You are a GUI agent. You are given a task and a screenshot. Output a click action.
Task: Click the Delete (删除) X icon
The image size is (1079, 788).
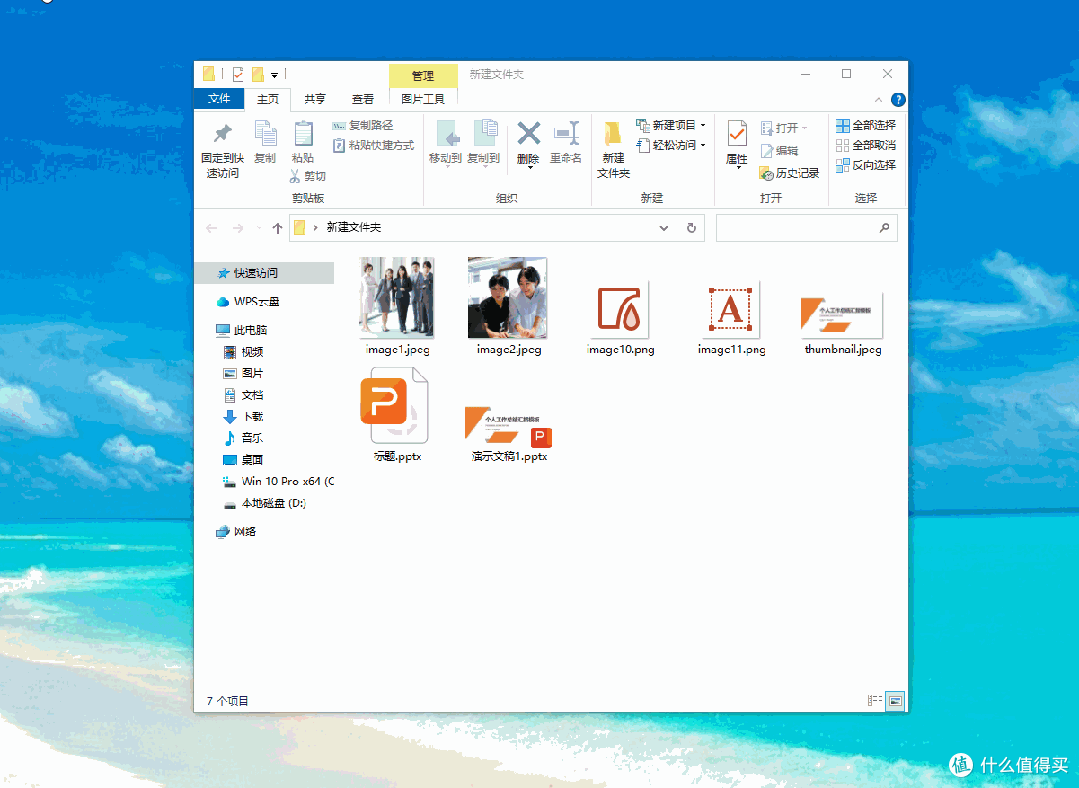click(x=528, y=134)
